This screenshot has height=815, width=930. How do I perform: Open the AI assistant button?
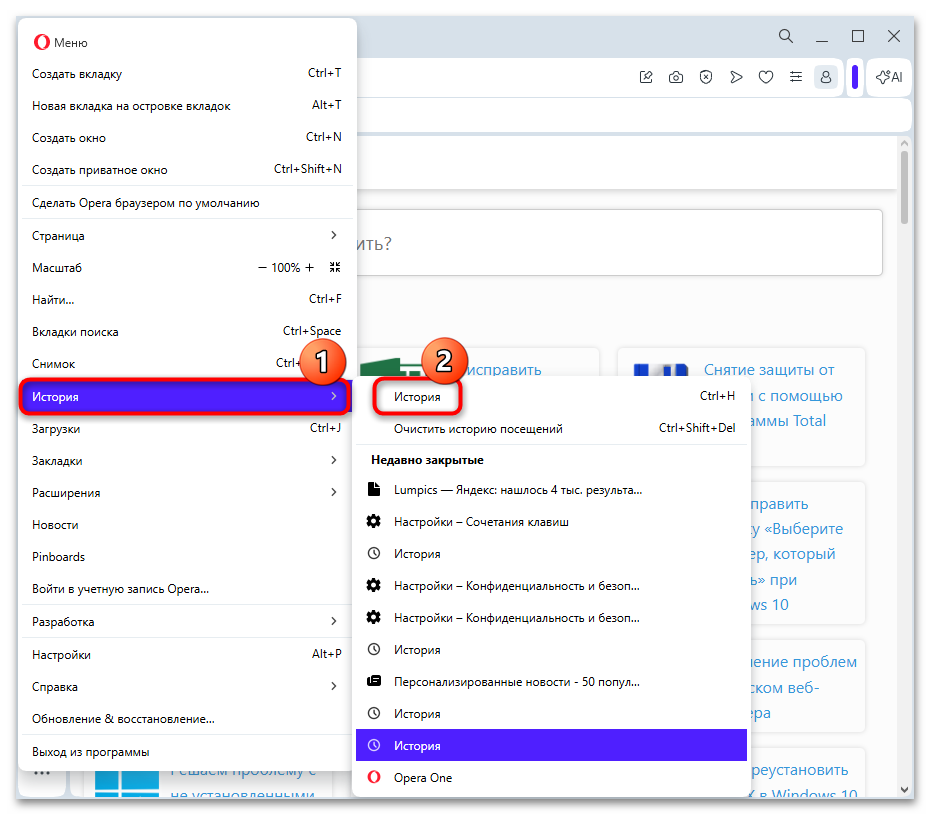[x=889, y=77]
